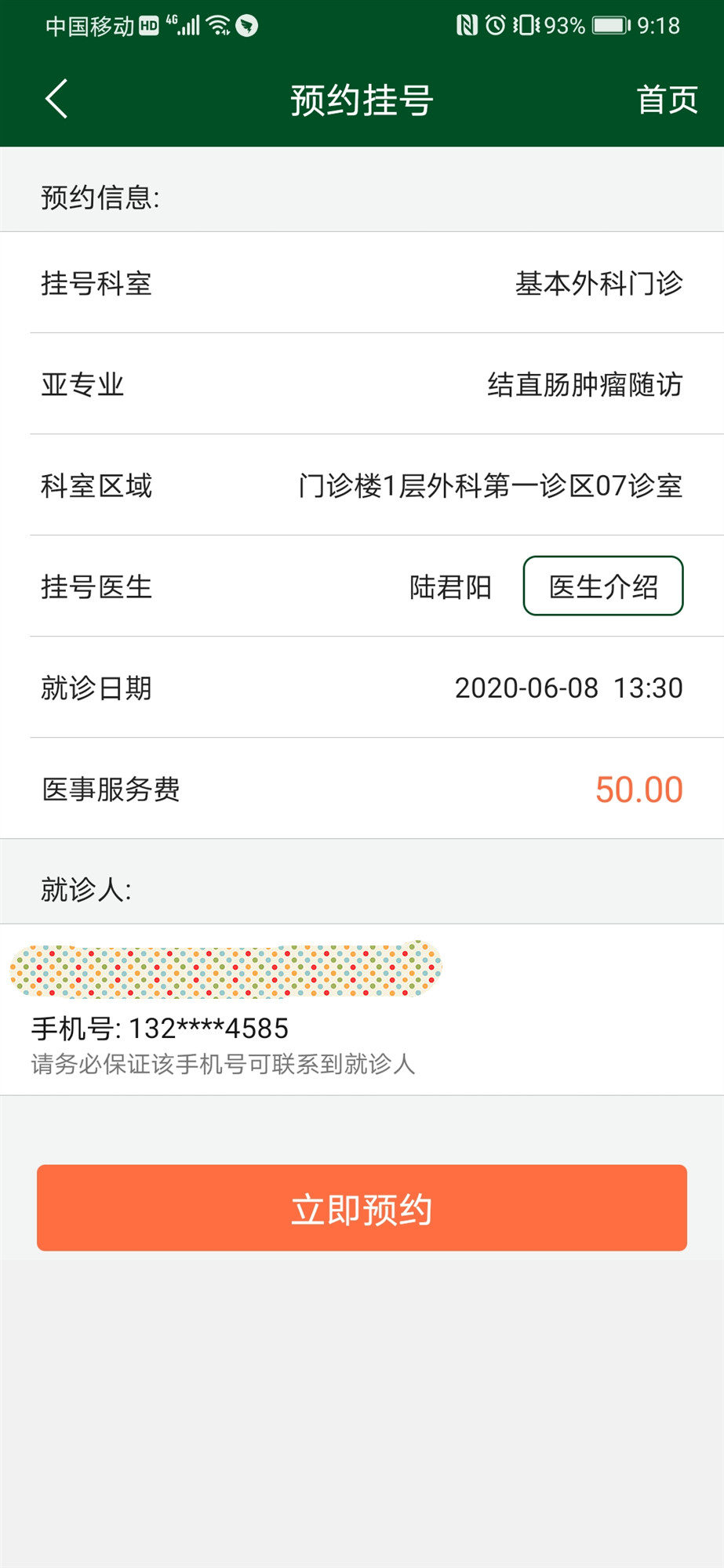Select the 科室区域 location row

[362, 485]
